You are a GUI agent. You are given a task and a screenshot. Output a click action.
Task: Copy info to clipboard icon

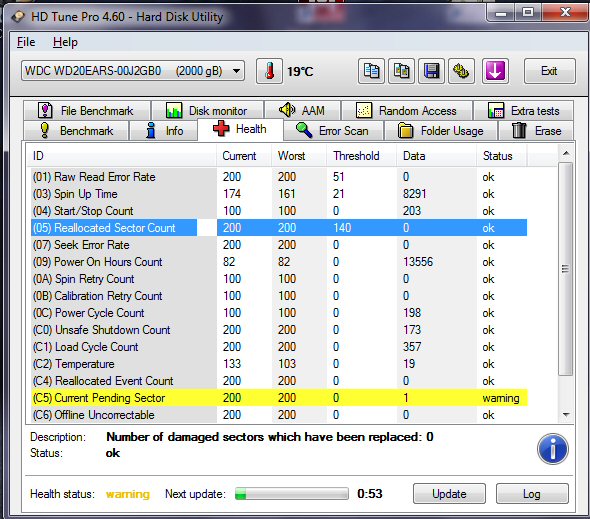[x=371, y=71]
